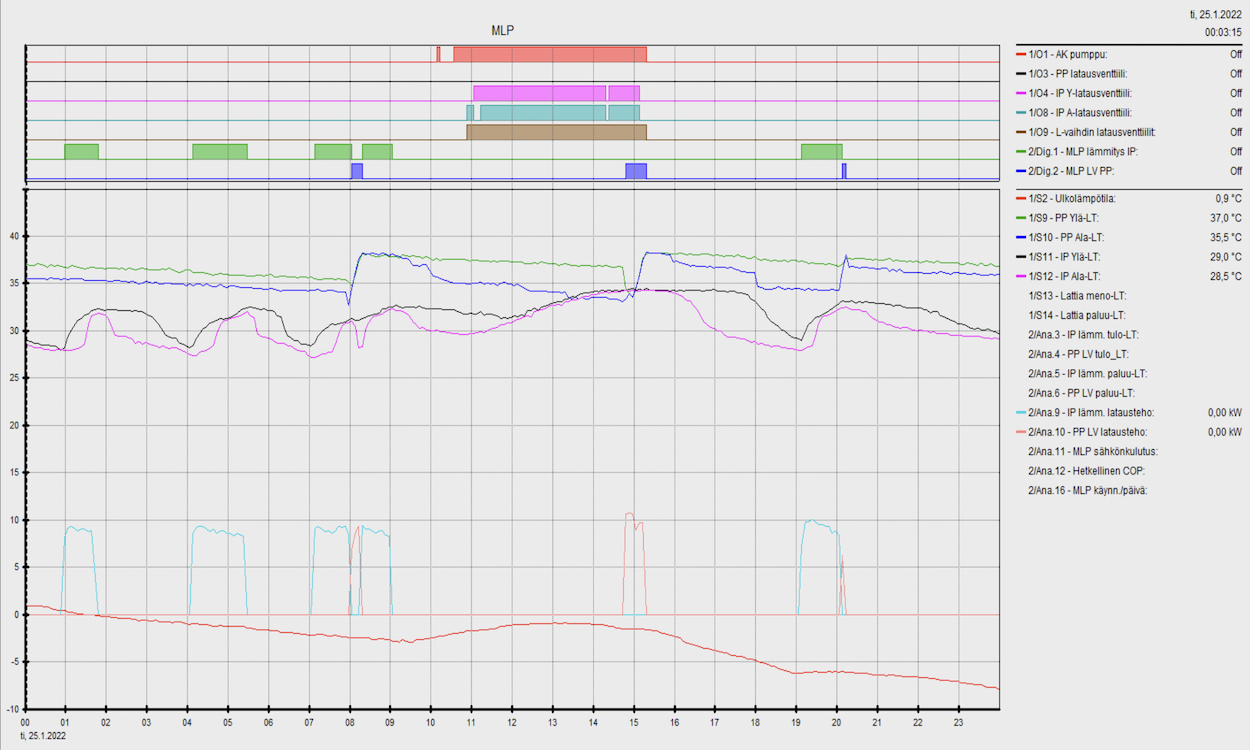Screen dimensions: 1250x750
Task: Click the 00:03:15 time readout
Action: point(1223,33)
